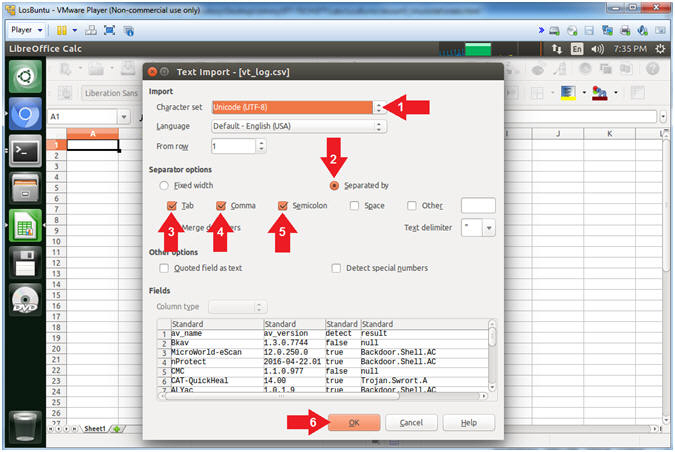The height and width of the screenshot is (452, 675).
Task: Open the Column type dropdown
Action: 238,307
